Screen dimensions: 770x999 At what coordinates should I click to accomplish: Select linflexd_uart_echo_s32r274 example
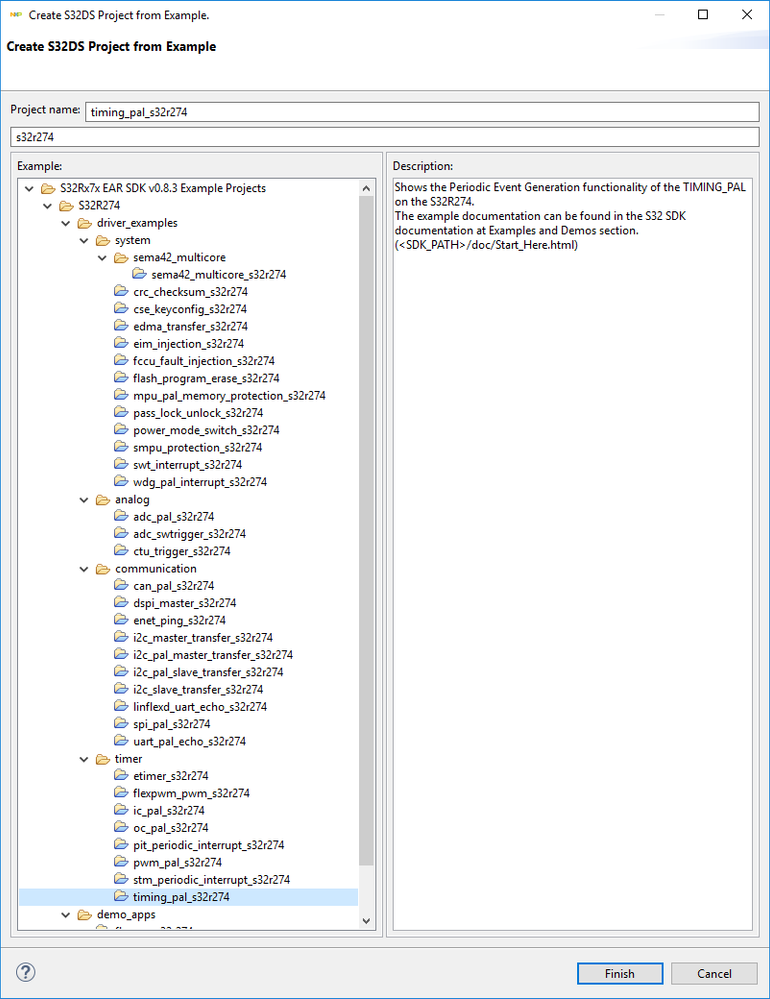coord(200,706)
